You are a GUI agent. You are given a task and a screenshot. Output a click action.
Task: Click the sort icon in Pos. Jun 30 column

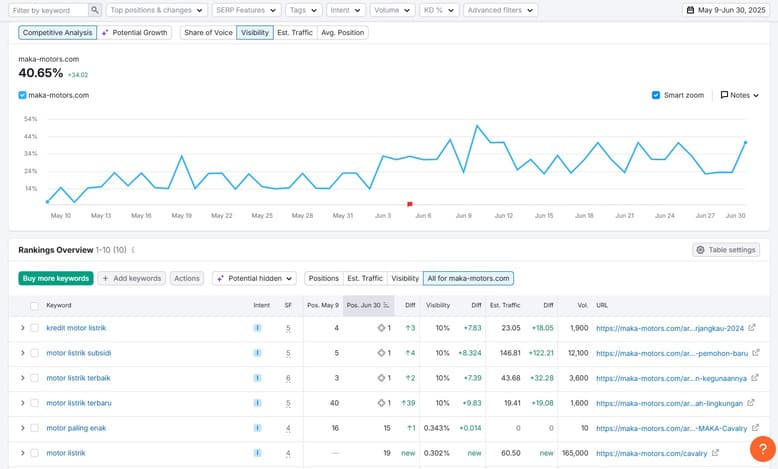[387, 305]
